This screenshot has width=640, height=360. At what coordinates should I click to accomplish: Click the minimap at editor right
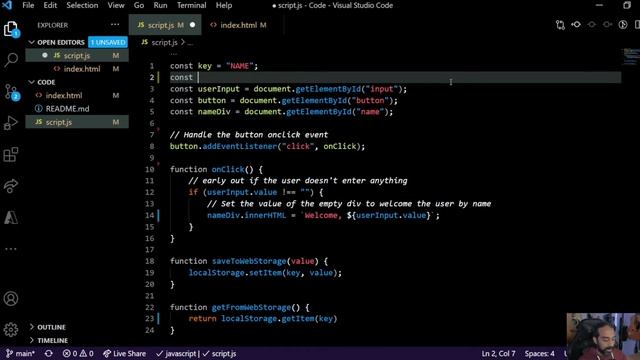631,56
